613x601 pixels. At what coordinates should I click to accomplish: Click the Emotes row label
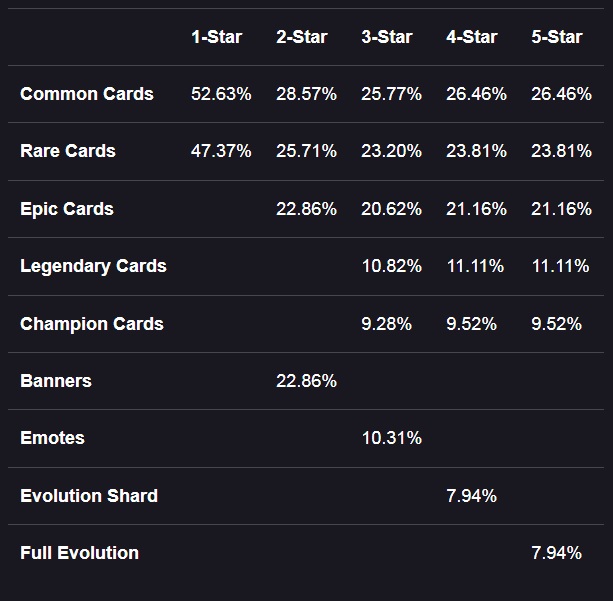(52, 438)
